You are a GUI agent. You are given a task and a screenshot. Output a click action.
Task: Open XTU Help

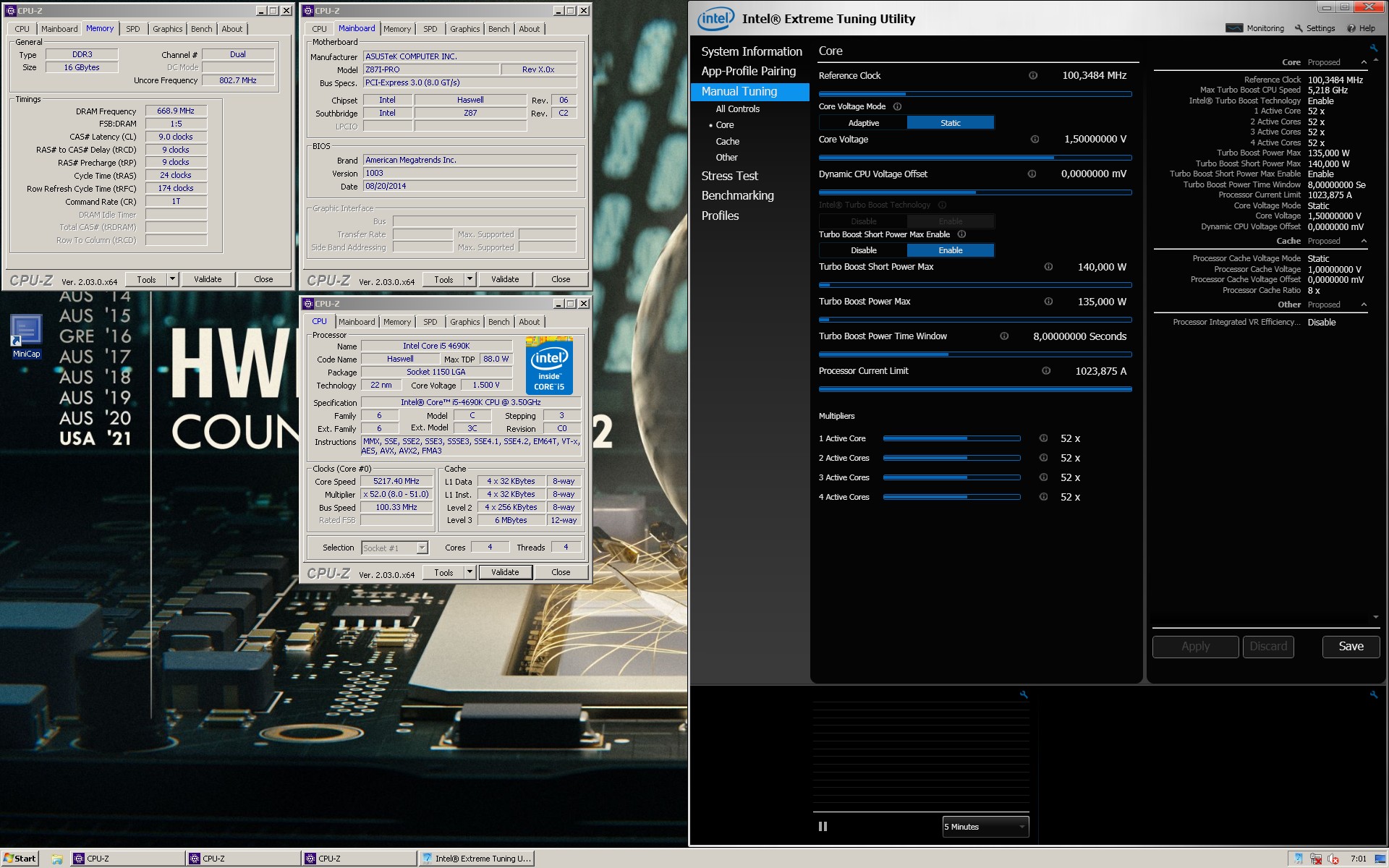point(1361,28)
